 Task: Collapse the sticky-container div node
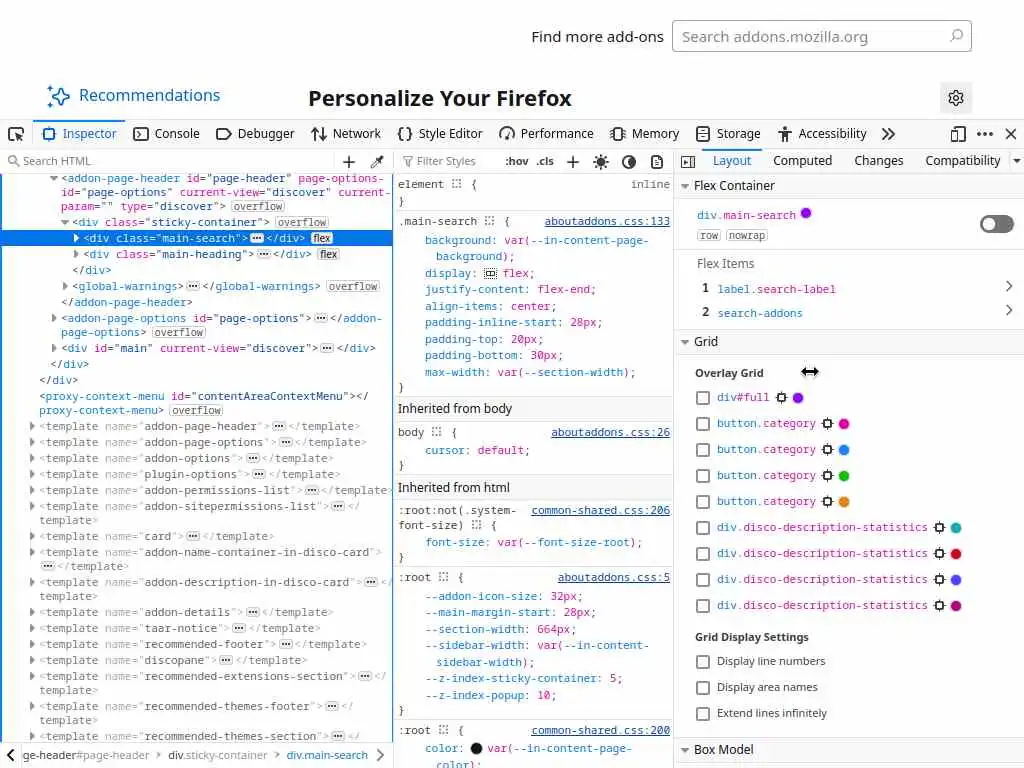[x=65, y=222]
